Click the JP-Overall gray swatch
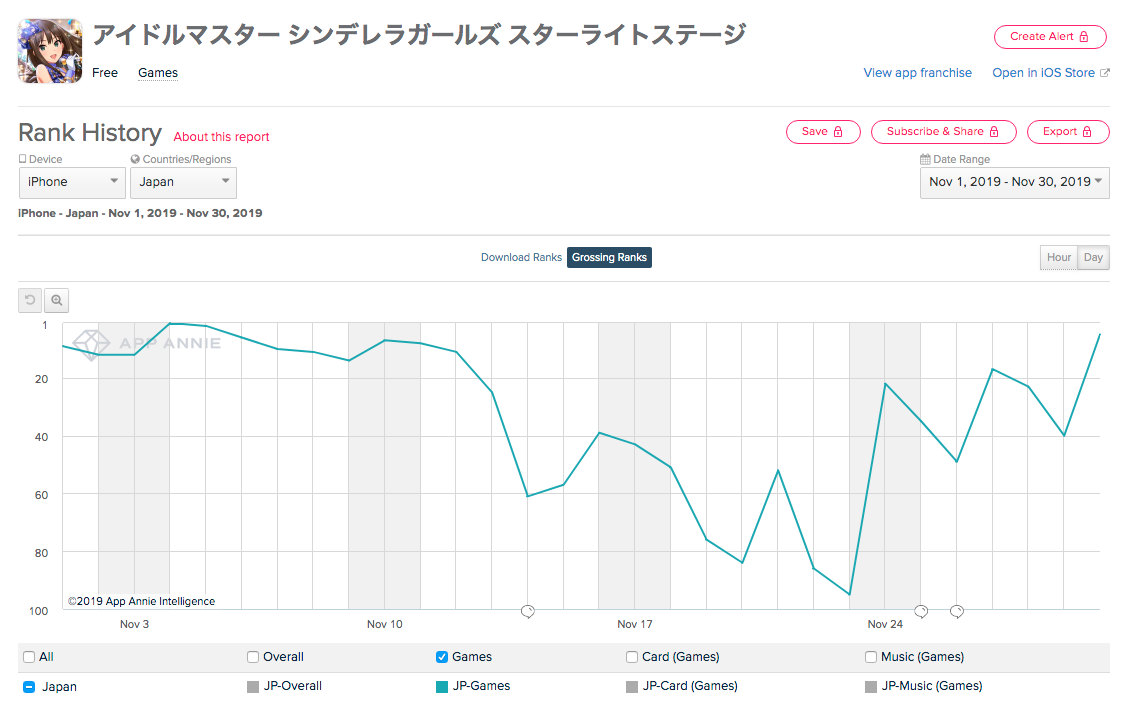The image size is (1125, 712). pos(253,687)
